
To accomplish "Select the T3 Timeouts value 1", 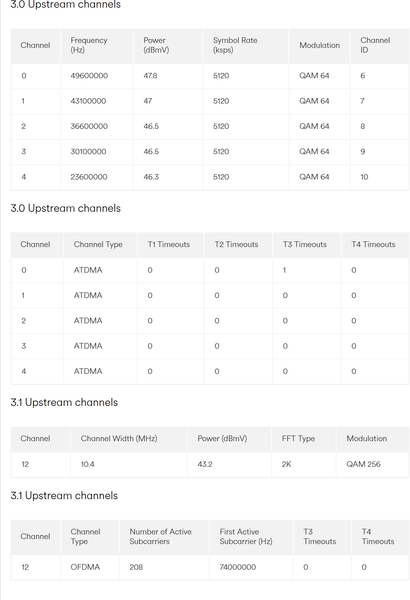I will point(284,270).
